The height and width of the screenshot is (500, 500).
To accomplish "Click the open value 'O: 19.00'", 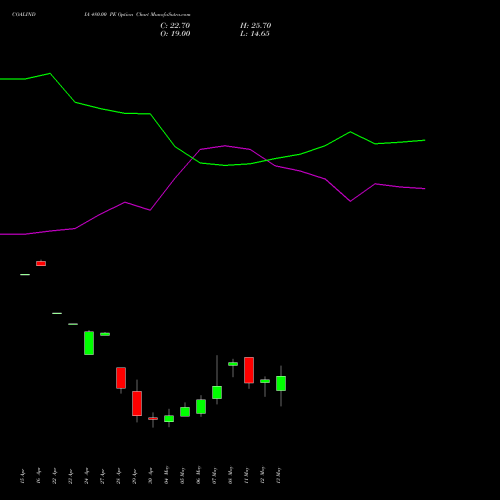I will coord(175,34).
